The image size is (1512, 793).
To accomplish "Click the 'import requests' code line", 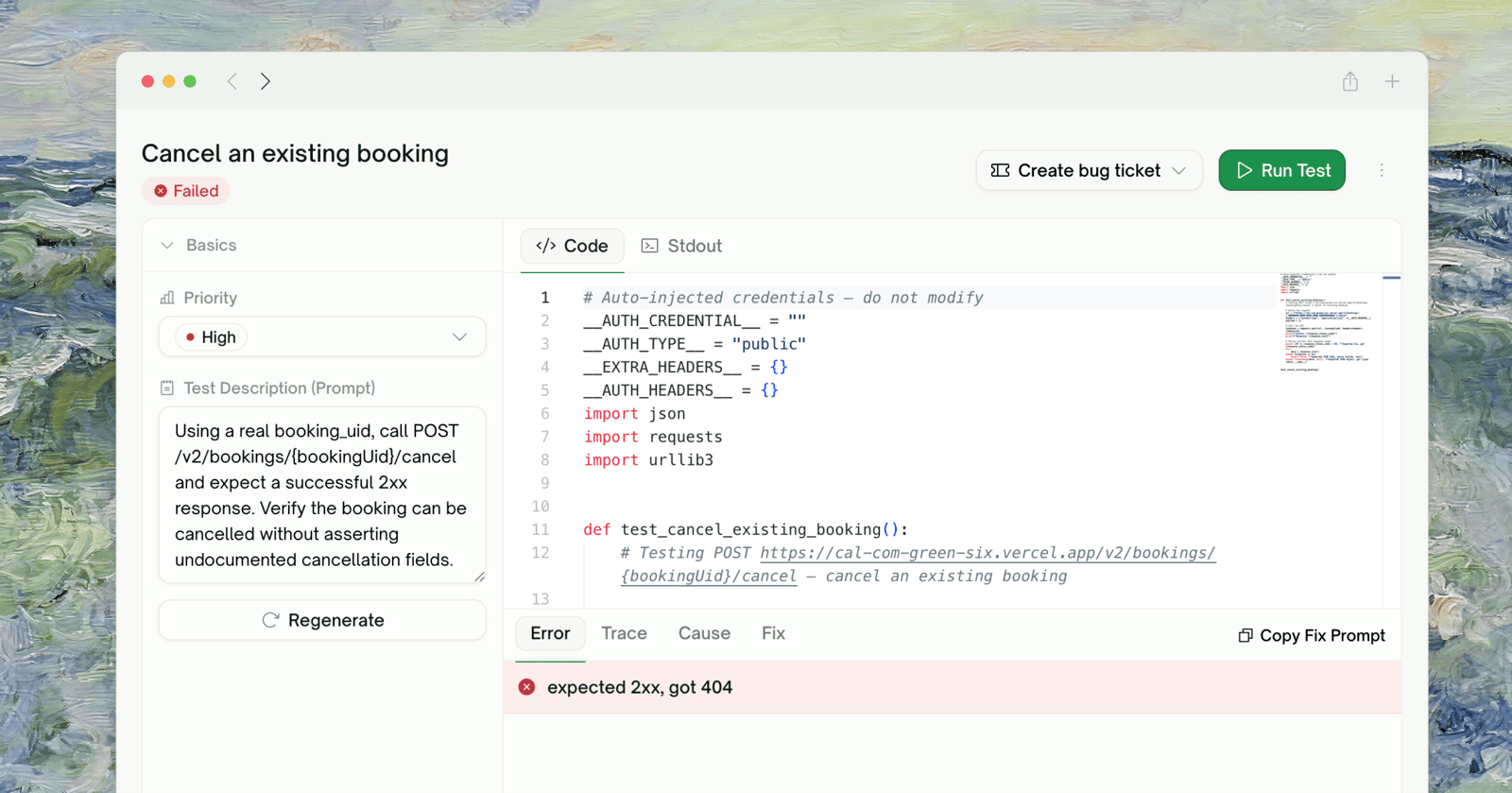I will coord(653,437).
